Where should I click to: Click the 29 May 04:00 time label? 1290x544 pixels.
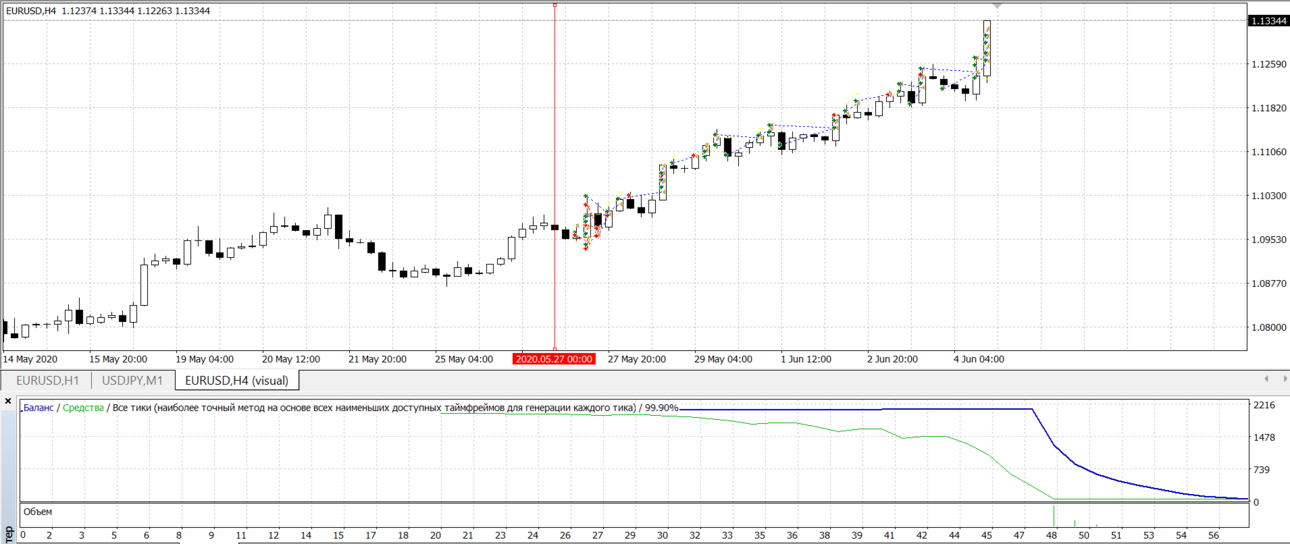724,359
